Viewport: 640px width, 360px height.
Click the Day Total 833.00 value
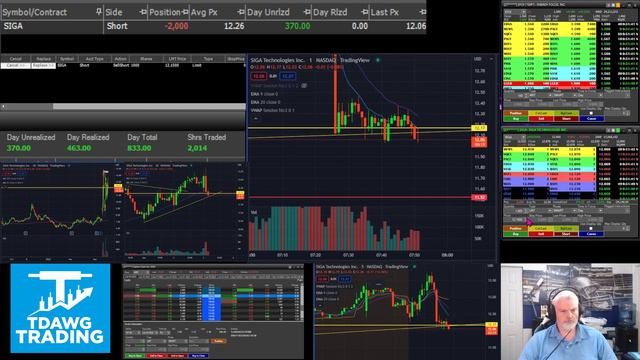[x=139, y=148]
